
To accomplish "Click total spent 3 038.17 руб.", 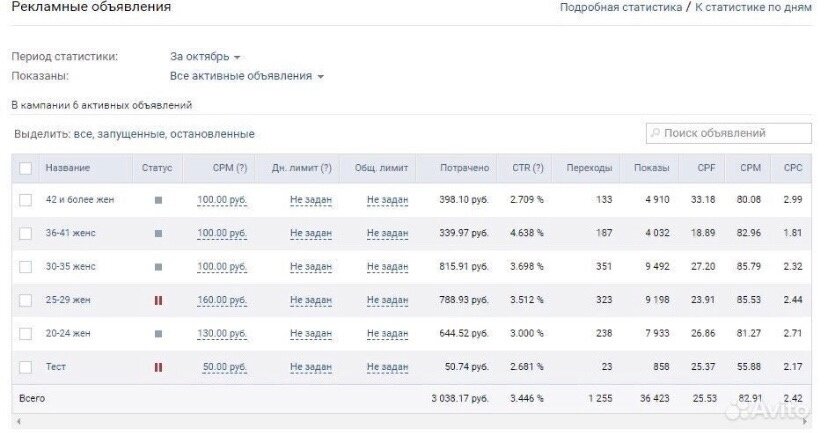I will 459,398.
